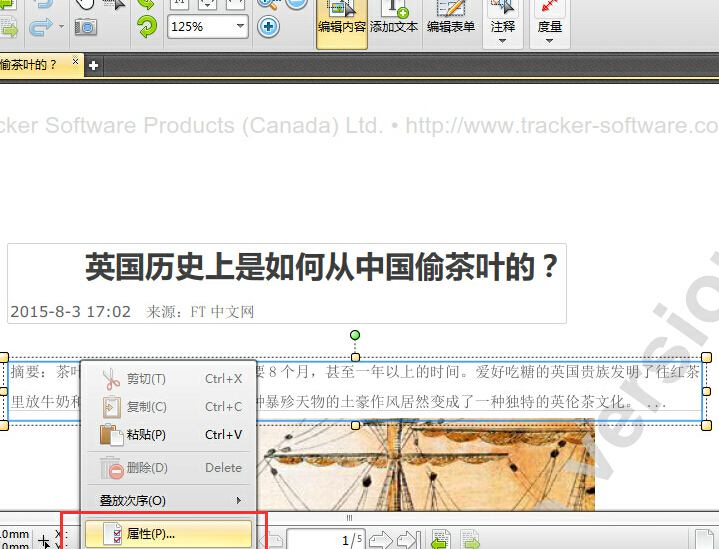Choose 粘贴(P) paste from context menu
Image resolution: width=719 pixels, height=549 pixels.
pos(169,434)
